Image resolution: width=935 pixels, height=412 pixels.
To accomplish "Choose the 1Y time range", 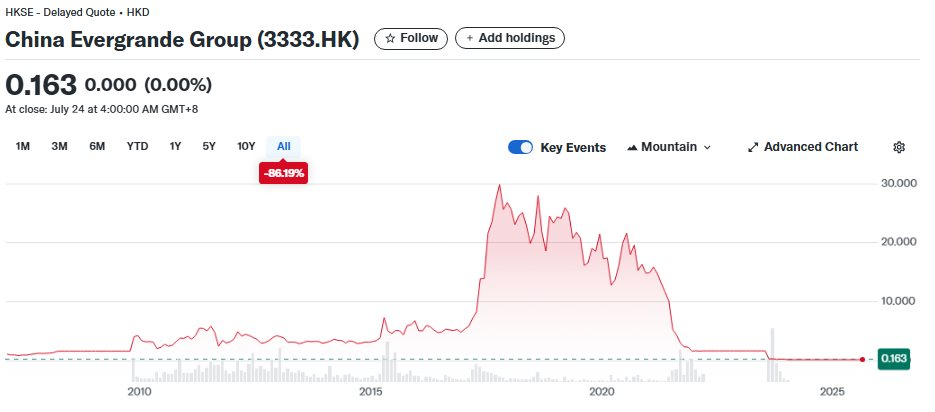I will tap(175, 146).
